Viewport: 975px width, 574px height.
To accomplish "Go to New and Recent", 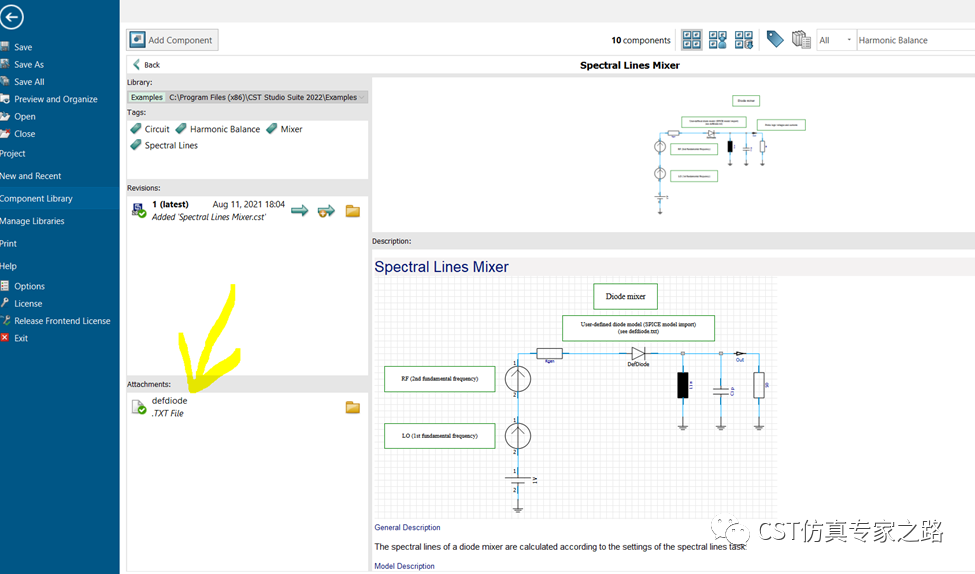I will (30, 176).
